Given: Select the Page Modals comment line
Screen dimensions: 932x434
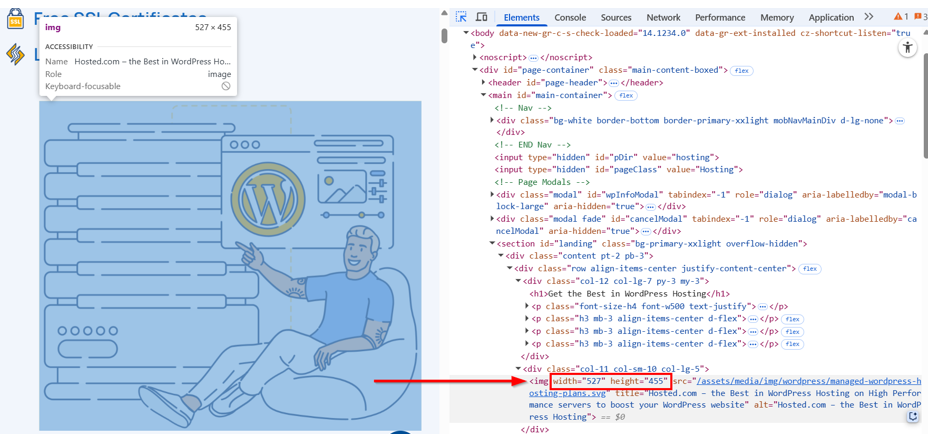Looking at the screenshot, I should tap(541, 182).
